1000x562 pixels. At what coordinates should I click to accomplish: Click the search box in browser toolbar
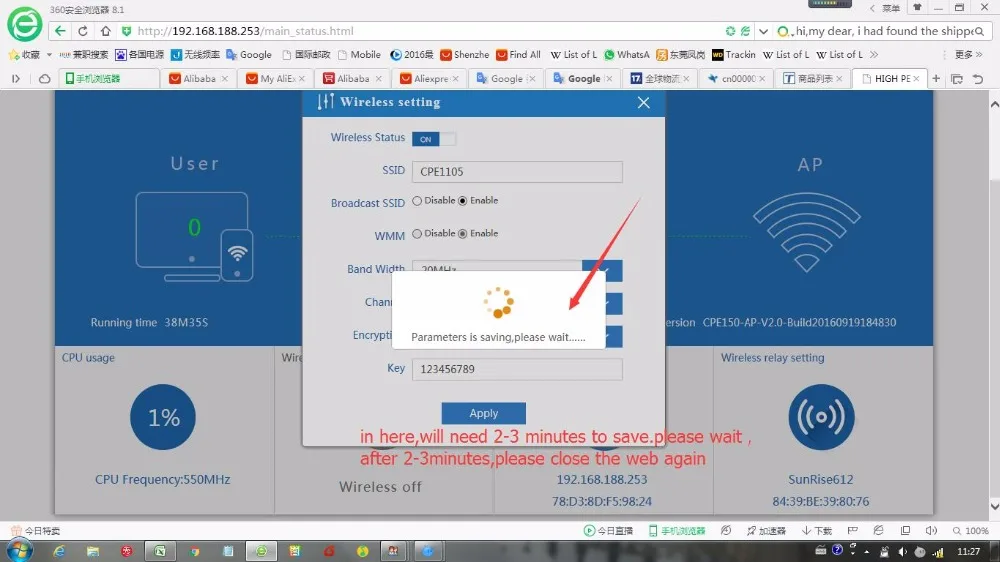[x=883, y=31]
